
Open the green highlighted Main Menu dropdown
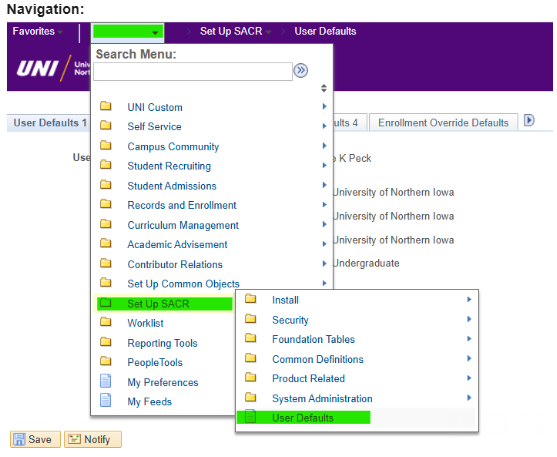pos(127,32)
